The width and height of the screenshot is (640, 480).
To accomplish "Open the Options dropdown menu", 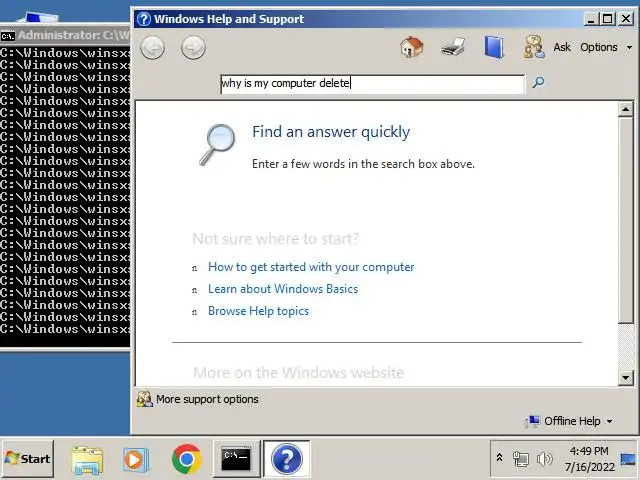I will [606, 47].
